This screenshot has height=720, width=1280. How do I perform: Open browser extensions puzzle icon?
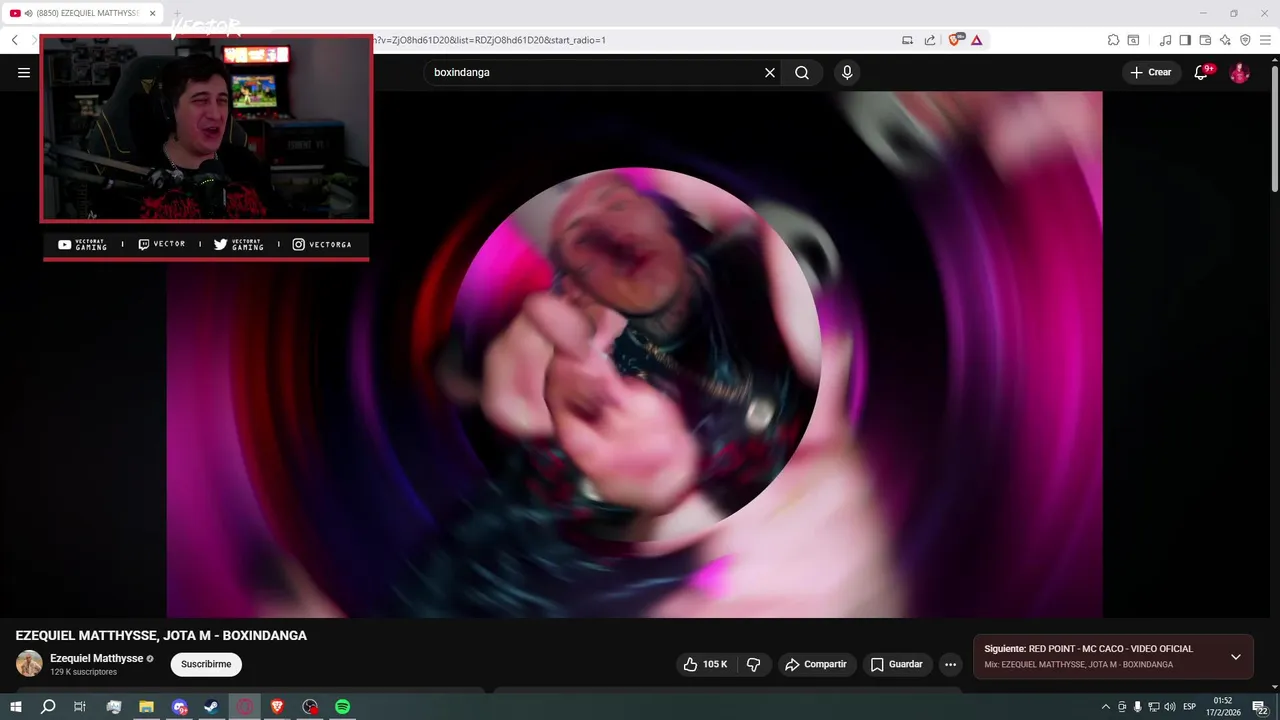click(x=1113, y=40)
